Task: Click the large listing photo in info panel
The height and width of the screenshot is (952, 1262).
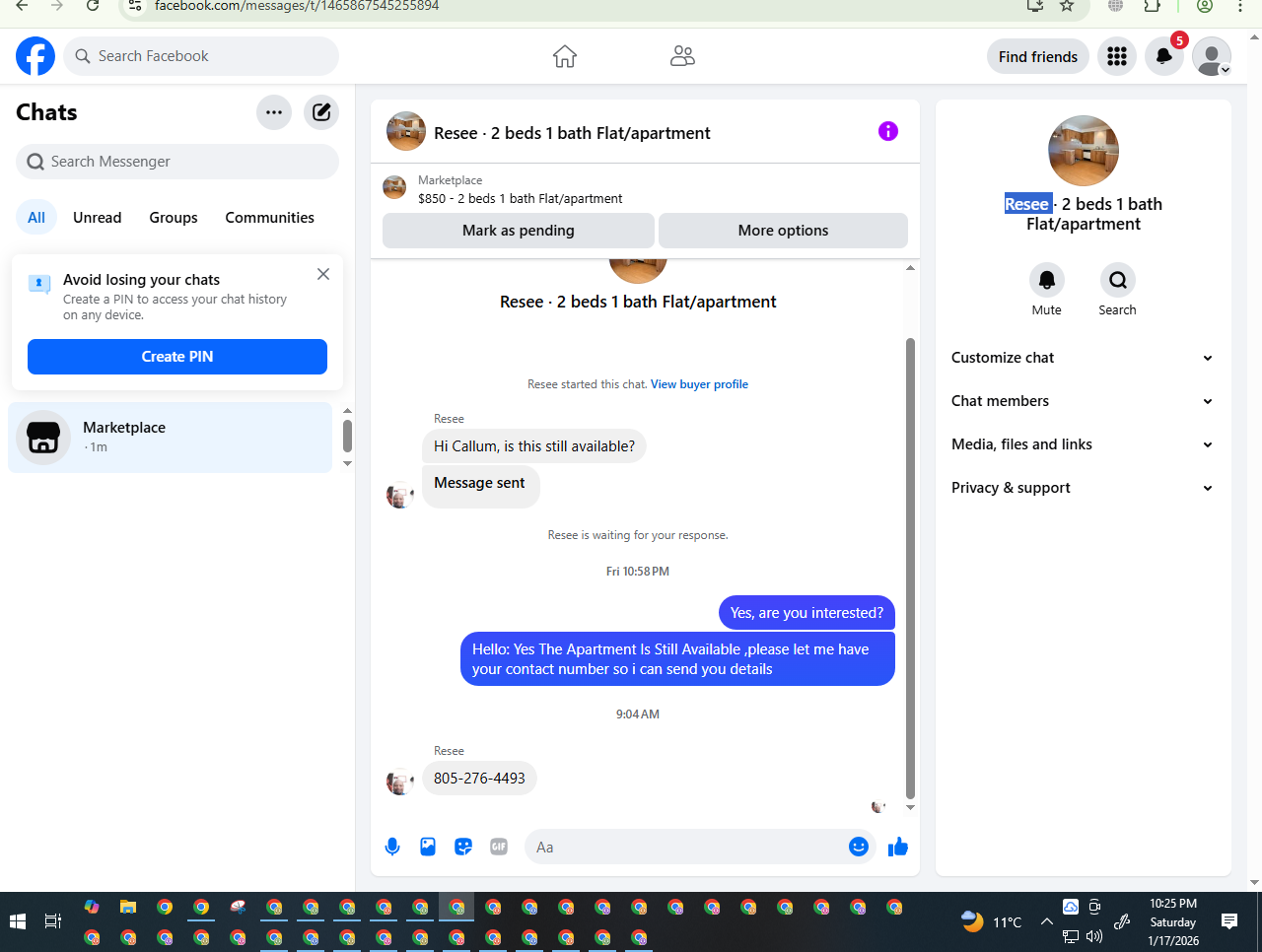Action: point(1084,151)
